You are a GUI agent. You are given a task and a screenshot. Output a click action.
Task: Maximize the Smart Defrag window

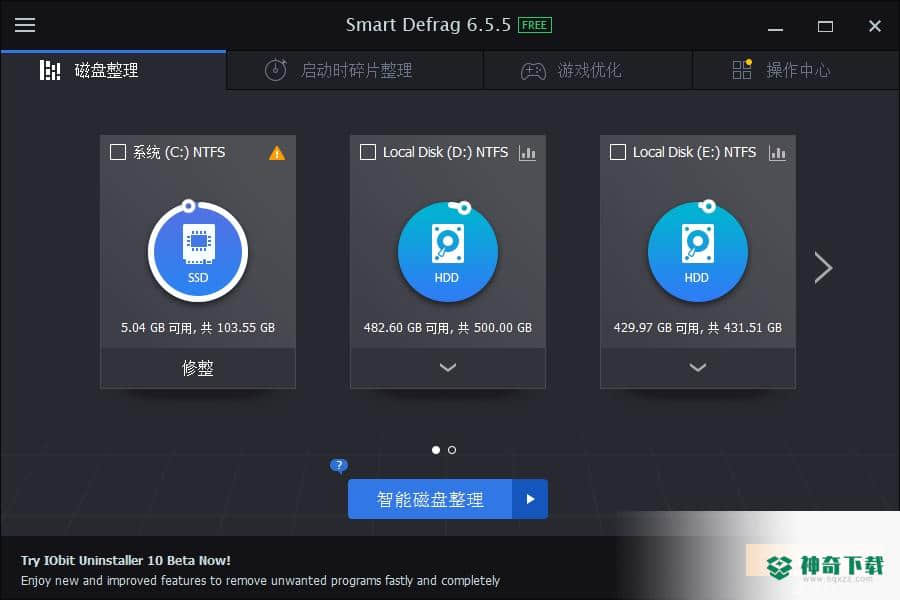[x=825, y=26]
